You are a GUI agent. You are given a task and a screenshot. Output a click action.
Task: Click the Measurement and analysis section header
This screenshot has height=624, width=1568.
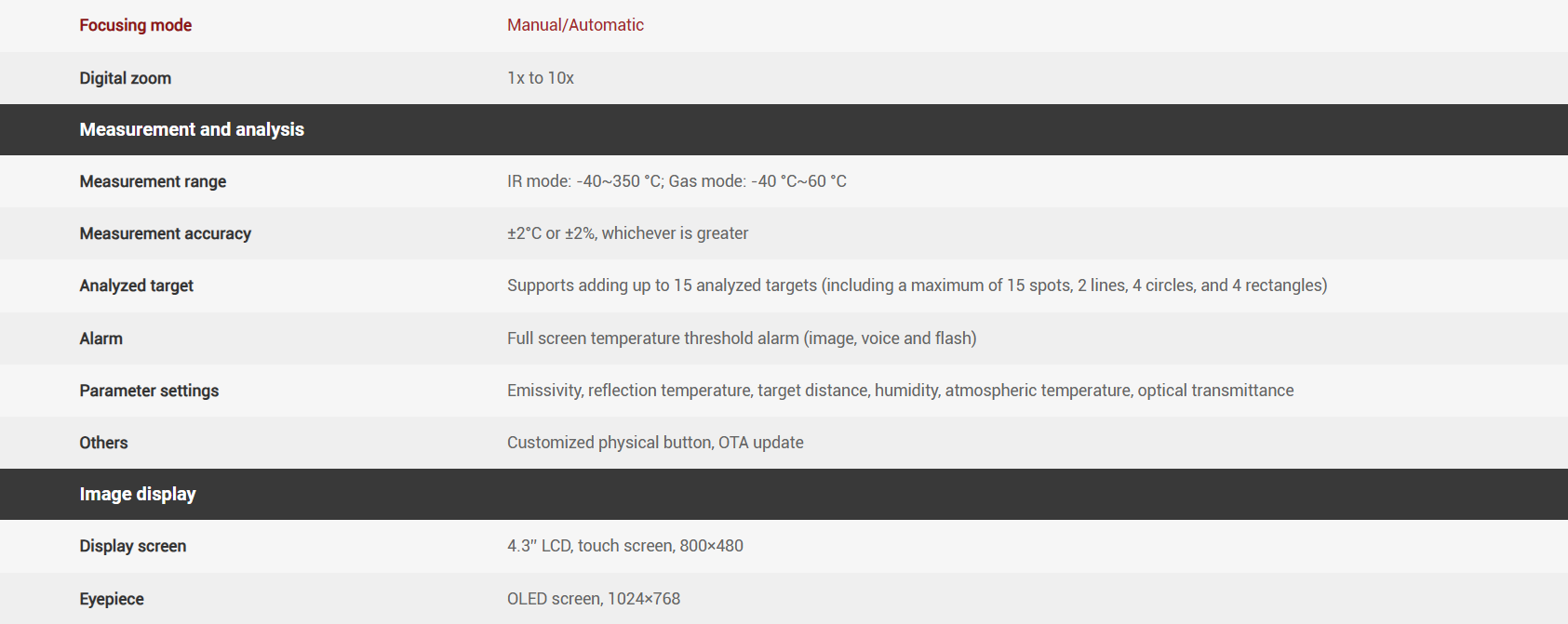192,129
